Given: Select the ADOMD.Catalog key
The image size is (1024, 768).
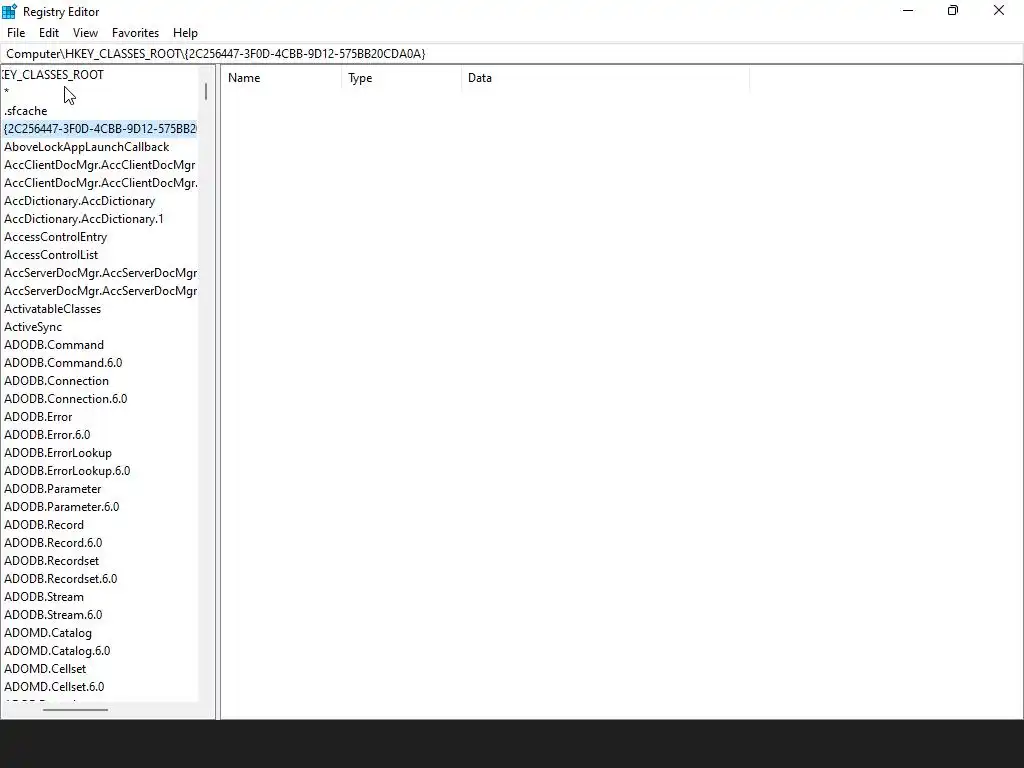Looking at the screenshot, I should click(x=48, y=633).
